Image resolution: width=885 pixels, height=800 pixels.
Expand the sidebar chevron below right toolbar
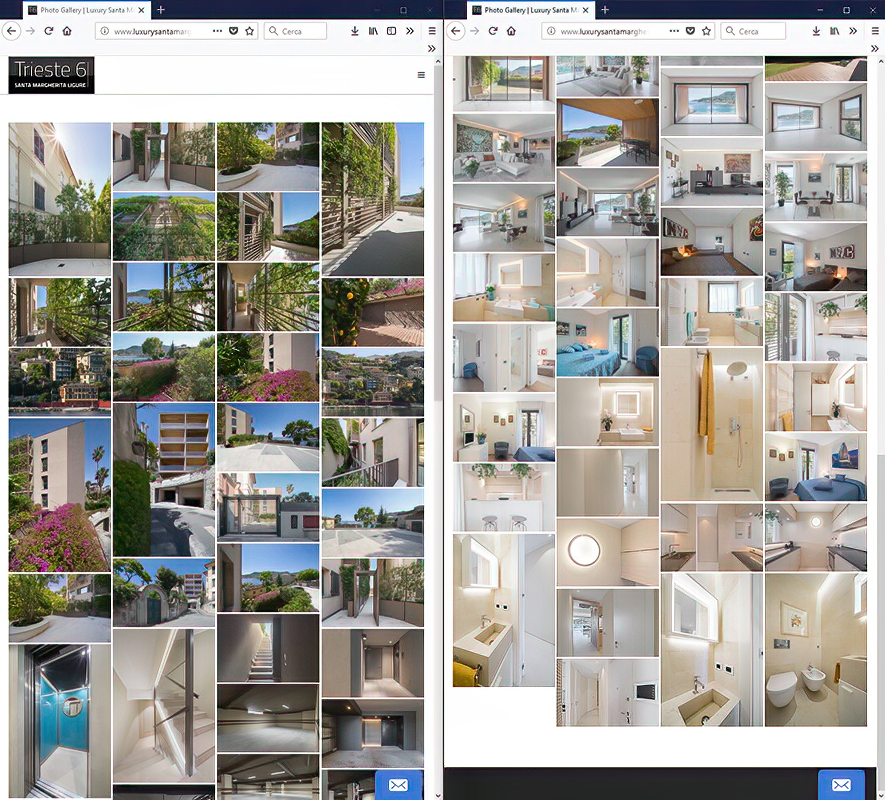(874, 49)
